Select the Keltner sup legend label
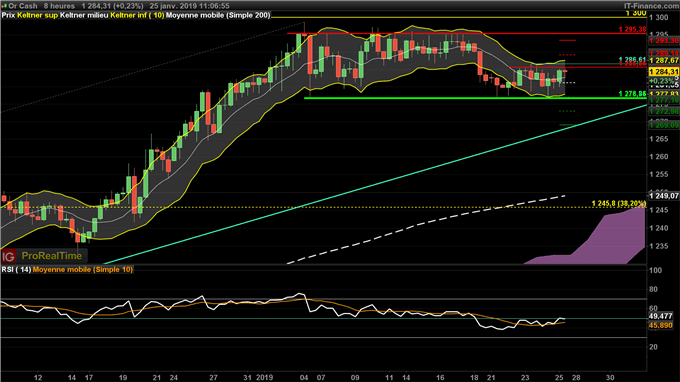This screenshot has height=382, width=680. [38, 15]
